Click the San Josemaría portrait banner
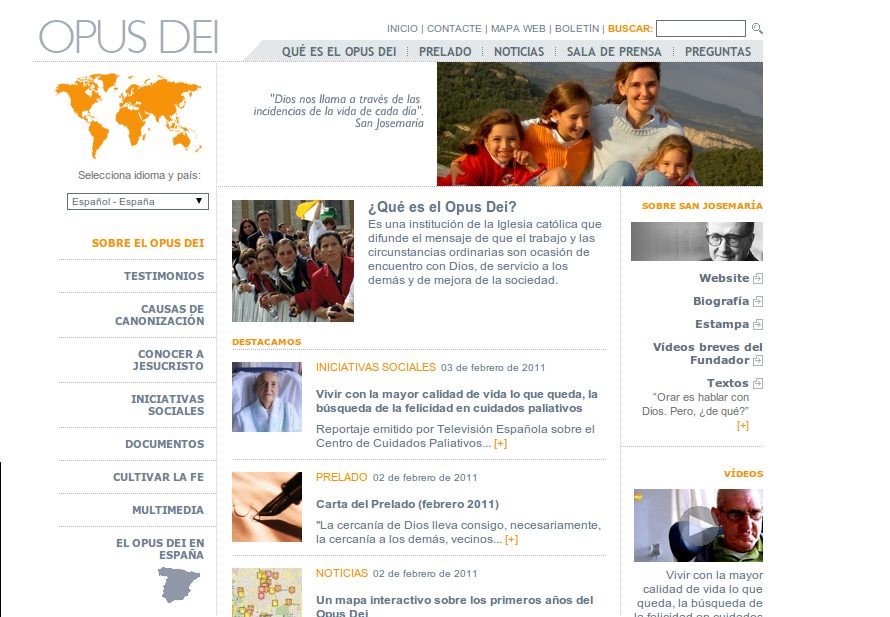 pos(697,241)
